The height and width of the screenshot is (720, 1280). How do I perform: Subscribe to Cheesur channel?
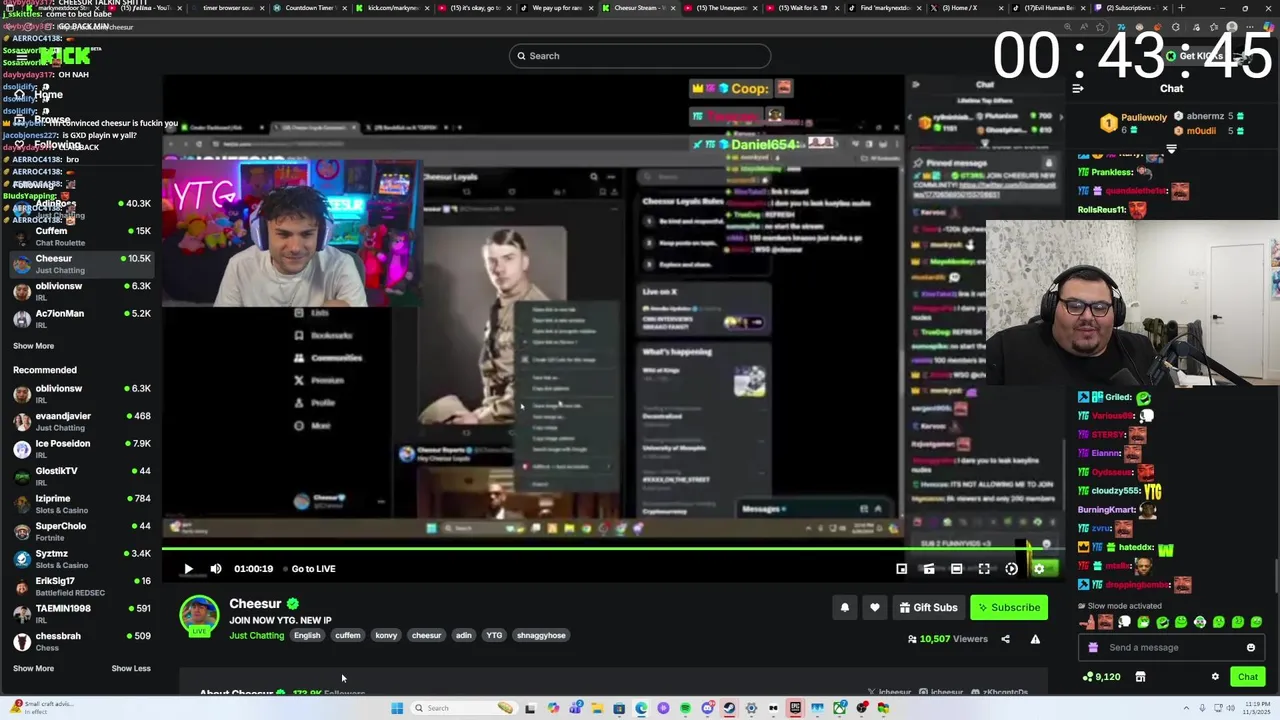[x=1009, y=607]
